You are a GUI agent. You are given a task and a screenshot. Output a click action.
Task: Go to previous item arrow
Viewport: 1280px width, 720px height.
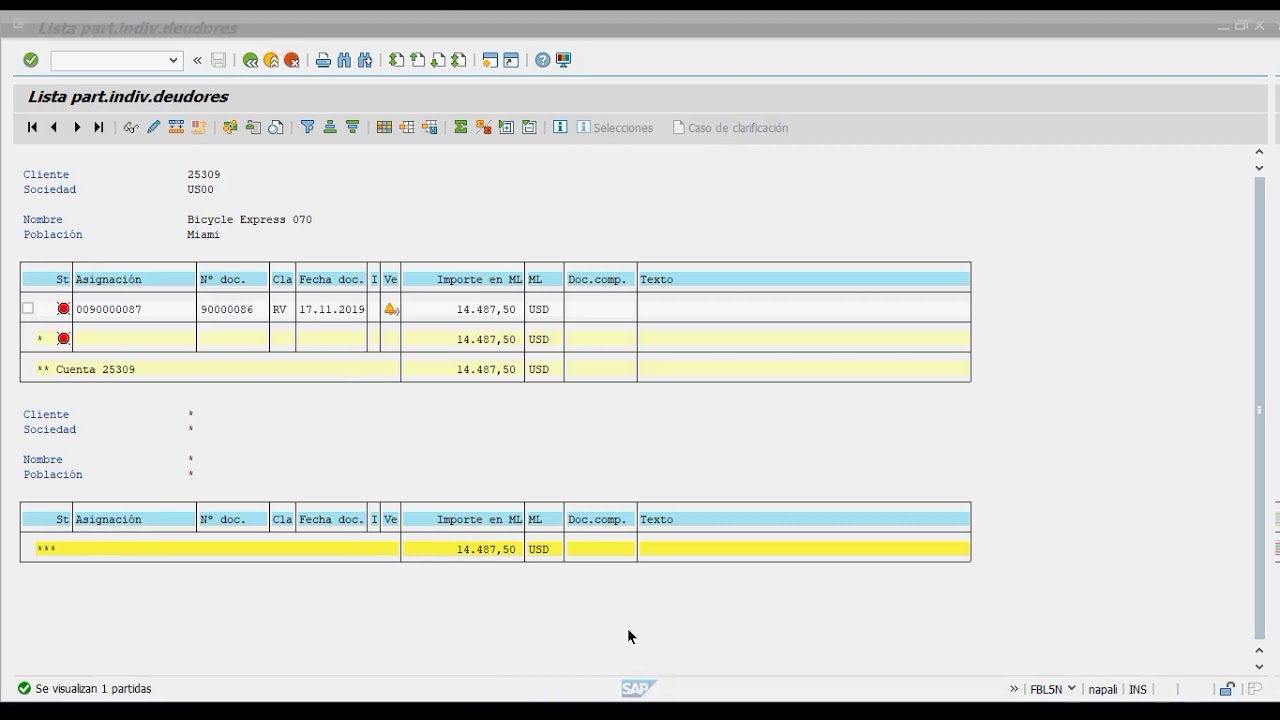[54, 127]
